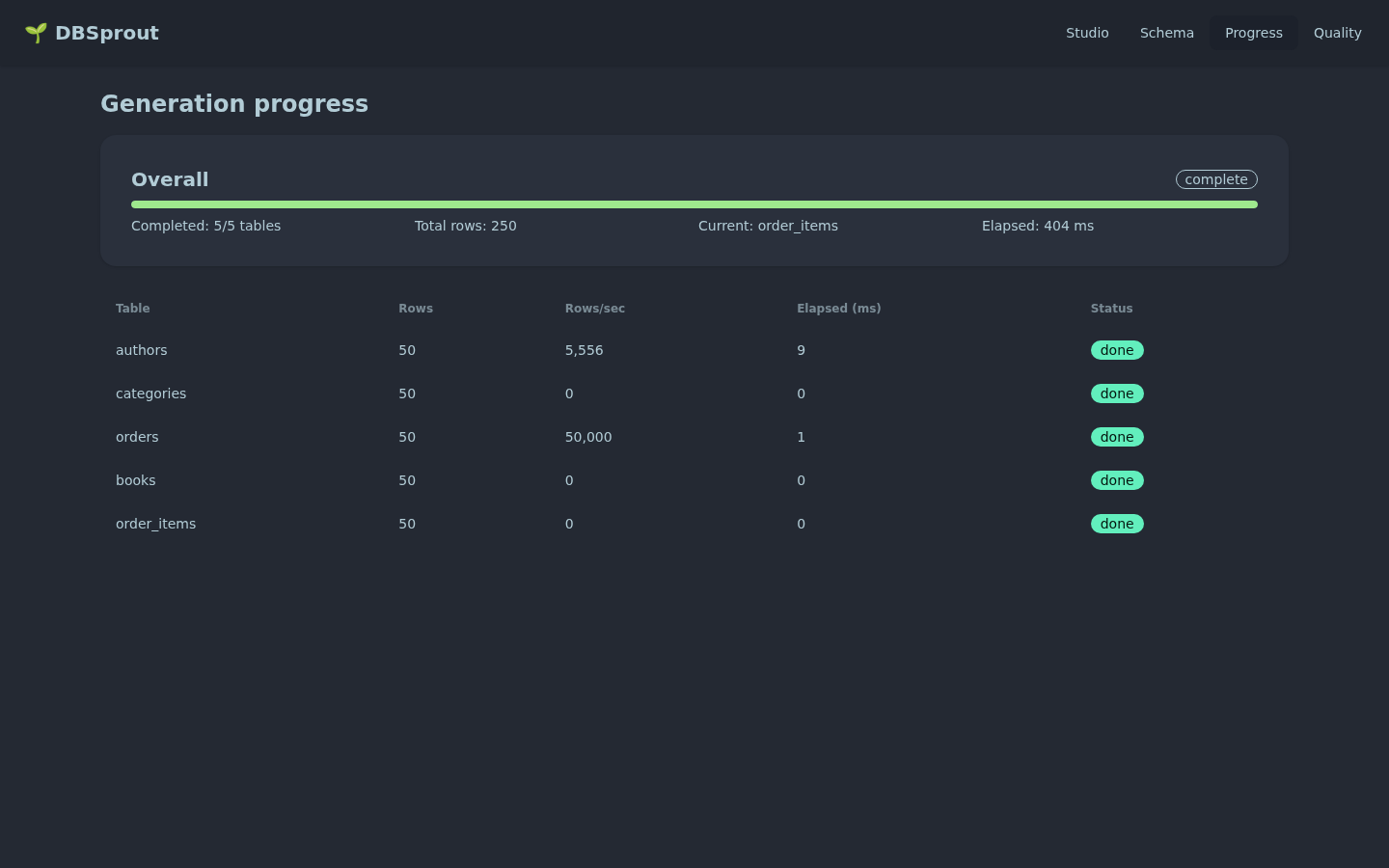
Task: Click the Table column header
Action: coord(133,309)
